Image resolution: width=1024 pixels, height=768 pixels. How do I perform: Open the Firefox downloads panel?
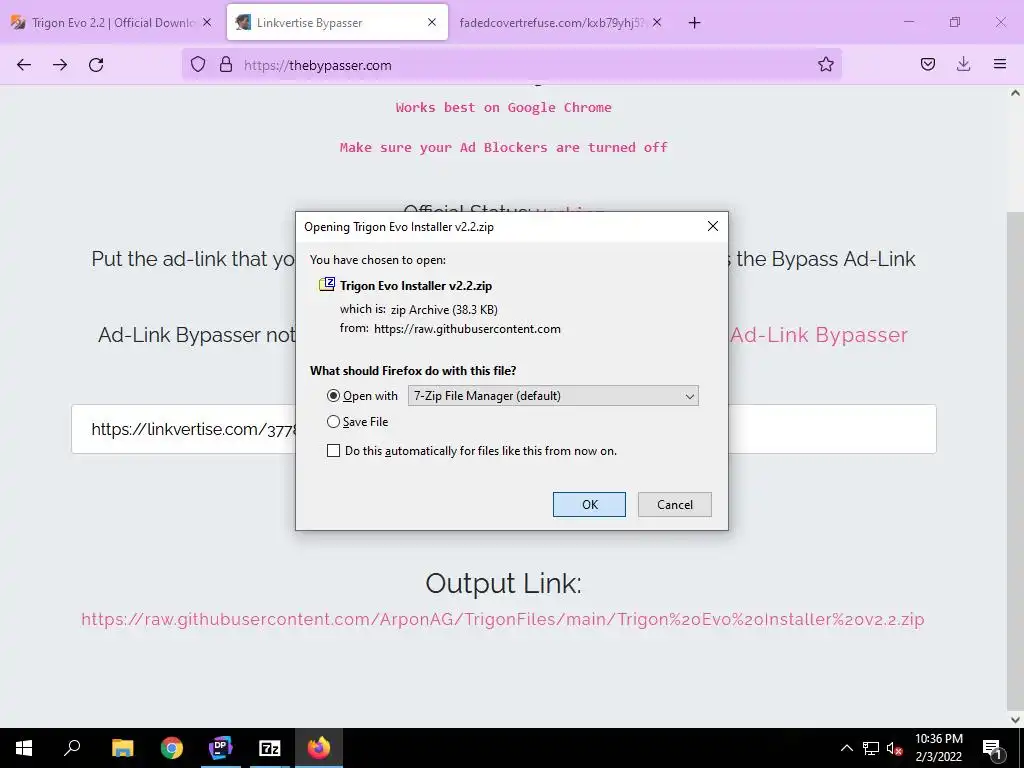pyautogui.click(x=963, y=65)
